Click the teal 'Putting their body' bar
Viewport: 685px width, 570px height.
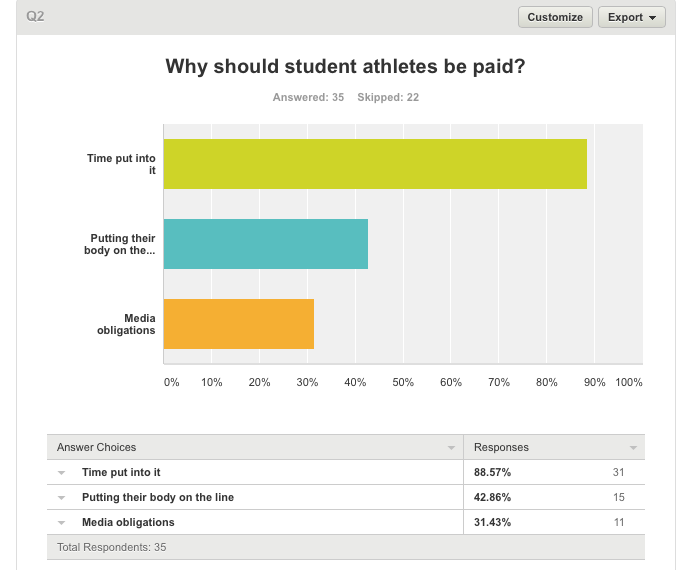tap(266, 244)
